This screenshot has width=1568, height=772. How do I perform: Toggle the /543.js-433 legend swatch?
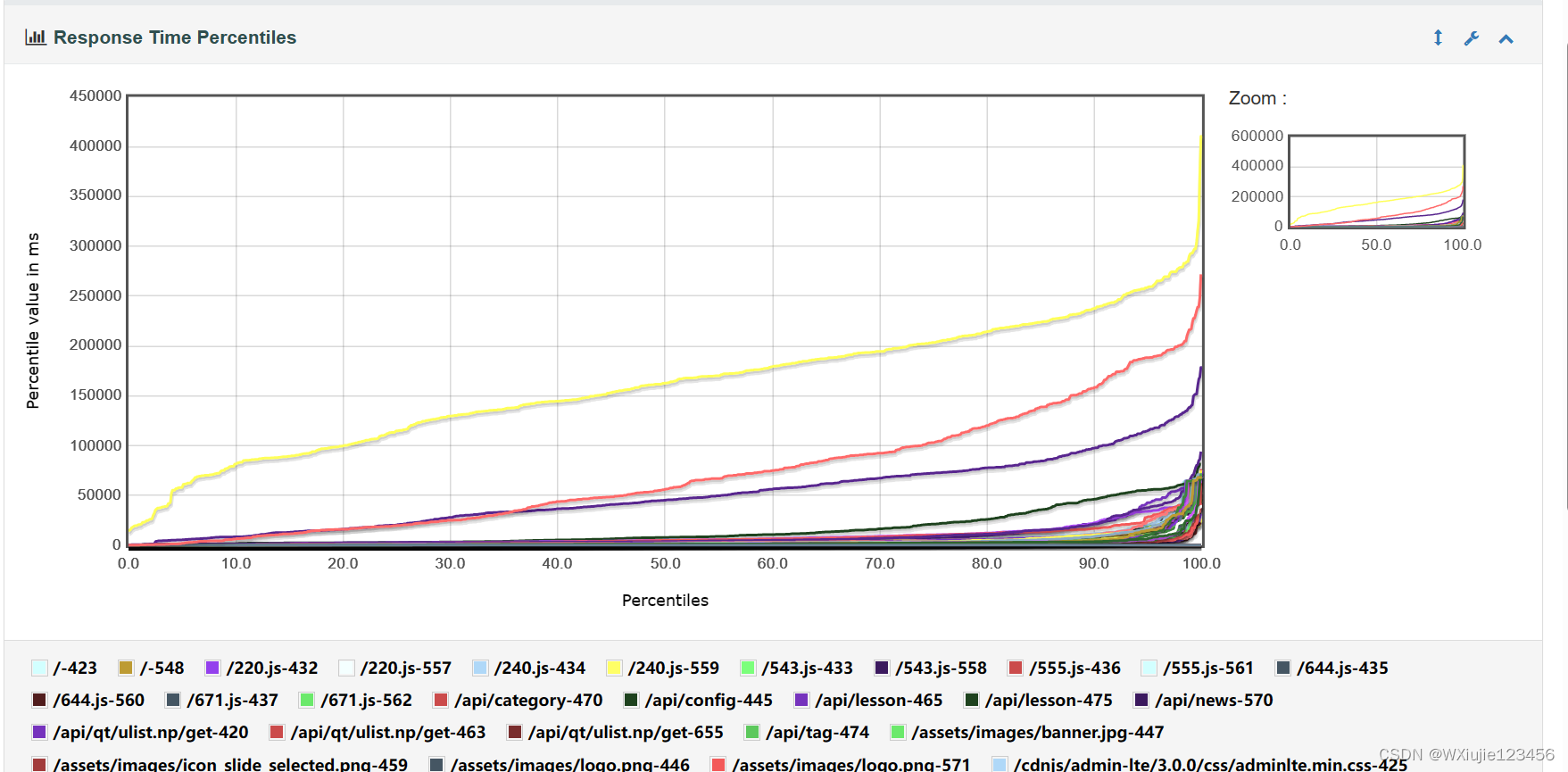pyautogui.click(x=748, y=668)
